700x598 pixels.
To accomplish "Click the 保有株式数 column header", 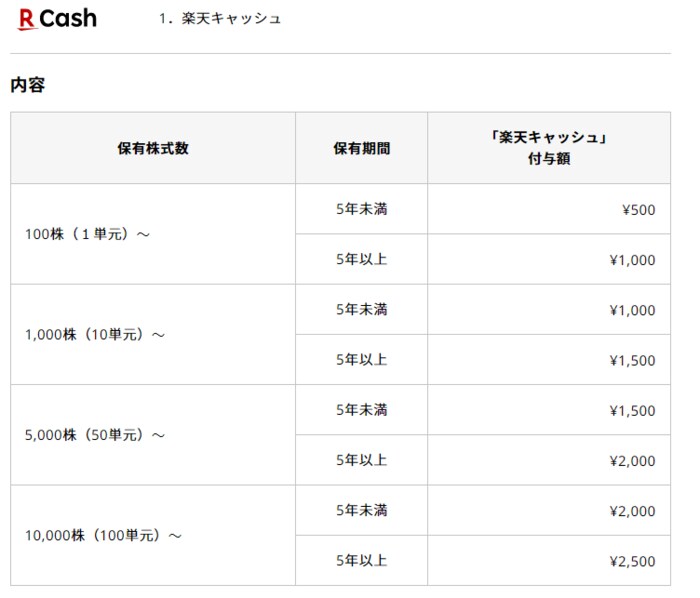I will [153, 148].
